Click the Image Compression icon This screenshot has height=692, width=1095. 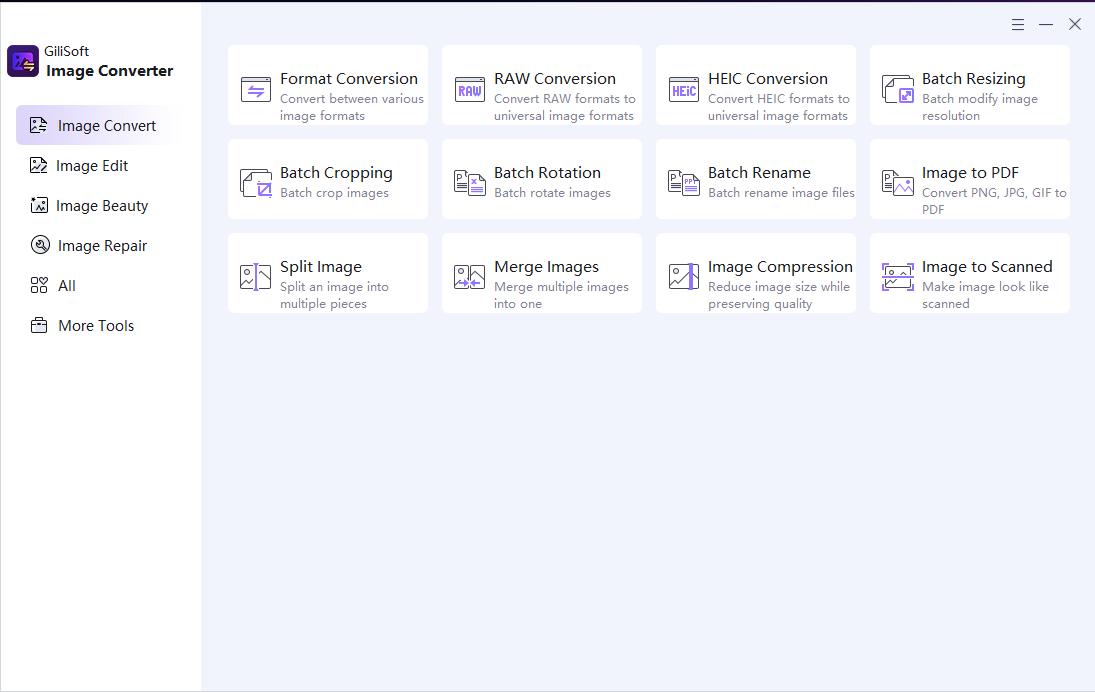684,277
